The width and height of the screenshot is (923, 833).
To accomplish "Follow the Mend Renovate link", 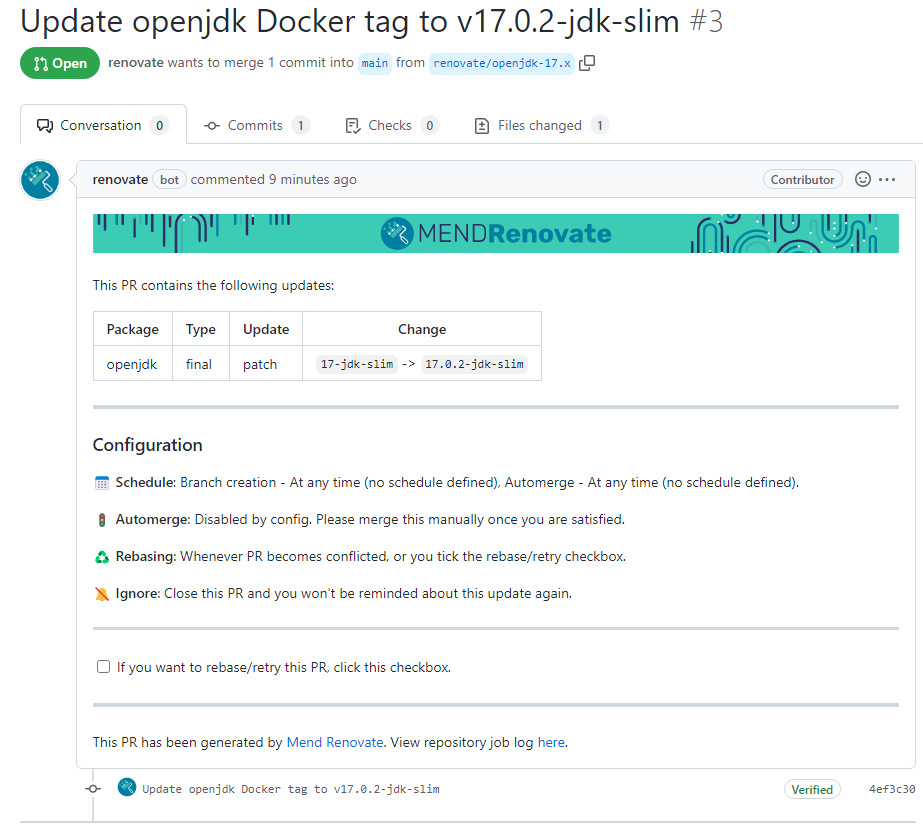I will tap(335, 742).
